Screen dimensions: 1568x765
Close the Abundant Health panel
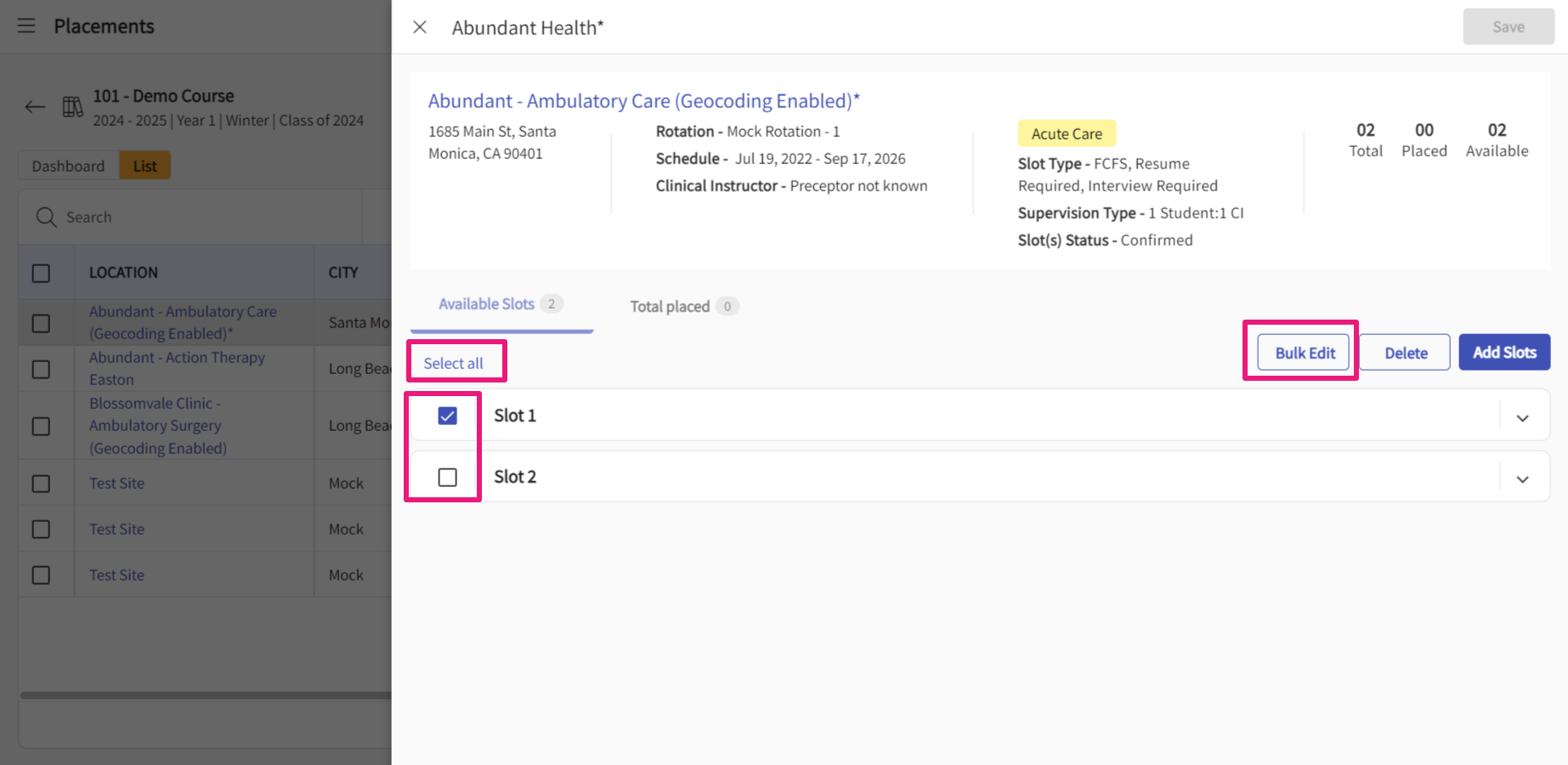click(x=420, y=27)
